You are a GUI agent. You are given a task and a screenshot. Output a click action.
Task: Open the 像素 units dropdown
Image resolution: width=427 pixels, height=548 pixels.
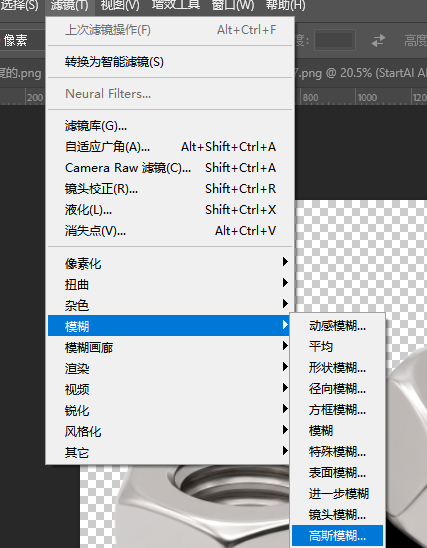pyautogui.click(x=22, y=40)
